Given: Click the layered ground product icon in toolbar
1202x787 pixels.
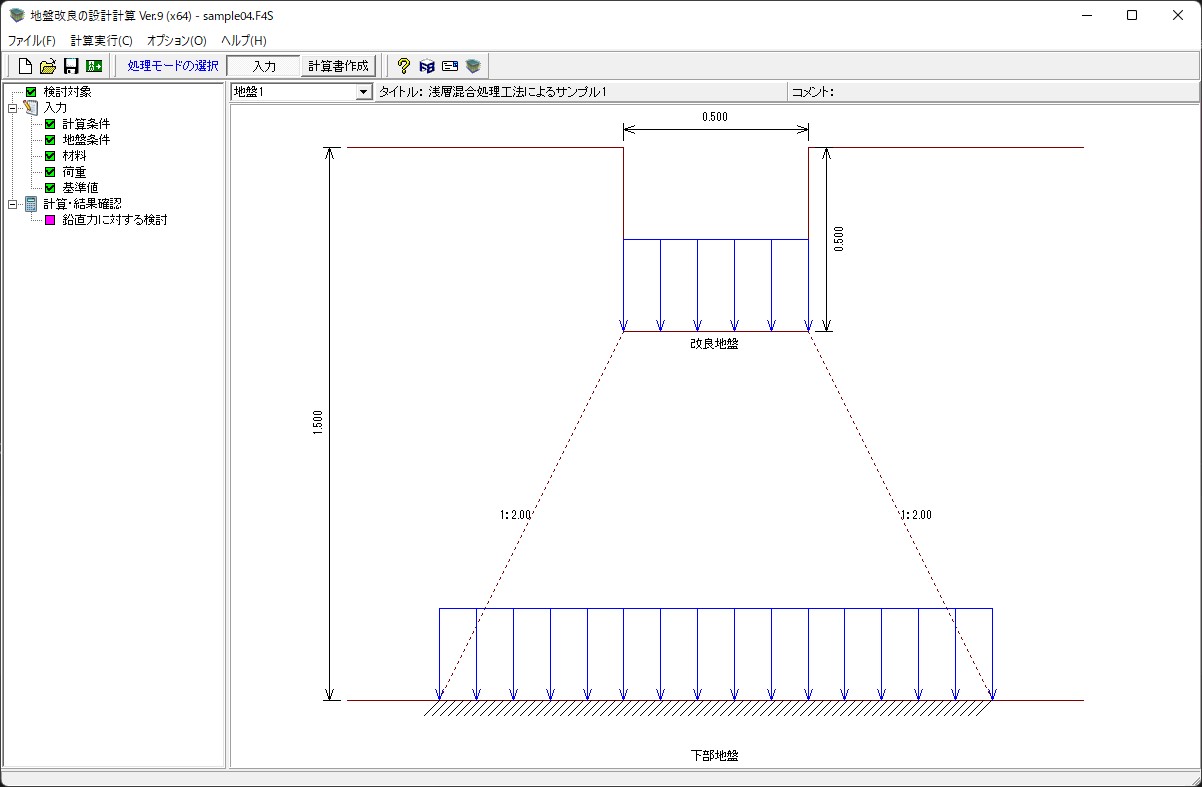Looking at the screenshot, I should (x=473, y=66).
